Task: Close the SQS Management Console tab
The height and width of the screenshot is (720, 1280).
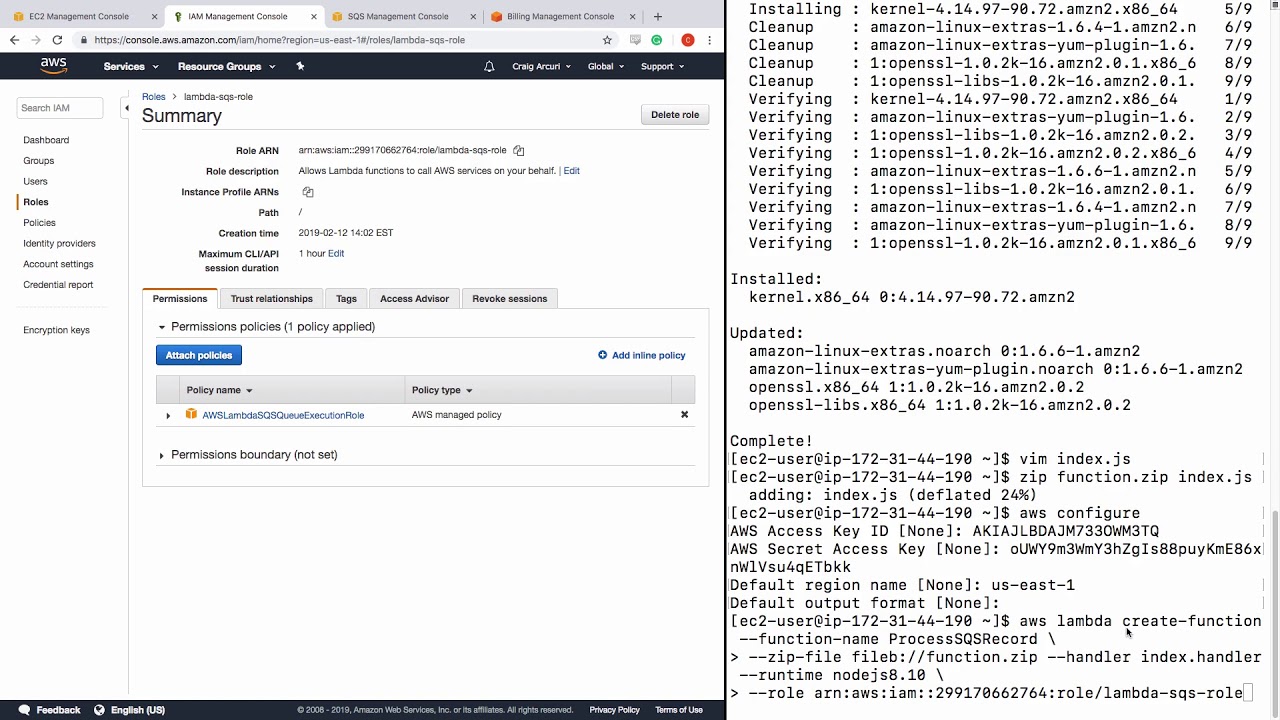Action: click(472, 16)
